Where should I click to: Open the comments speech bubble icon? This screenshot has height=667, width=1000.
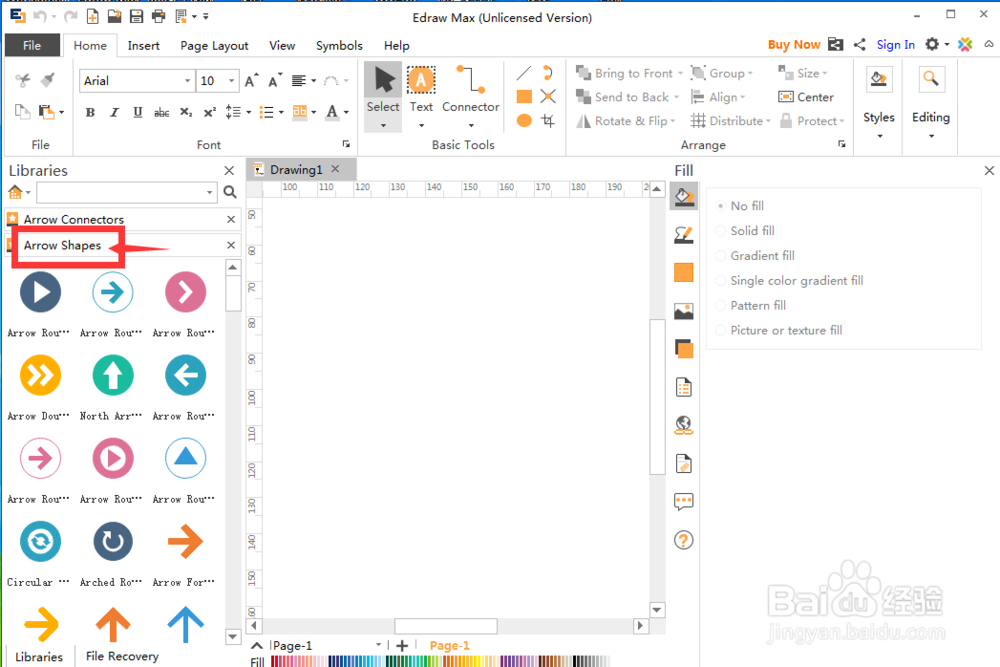[683, 502]
